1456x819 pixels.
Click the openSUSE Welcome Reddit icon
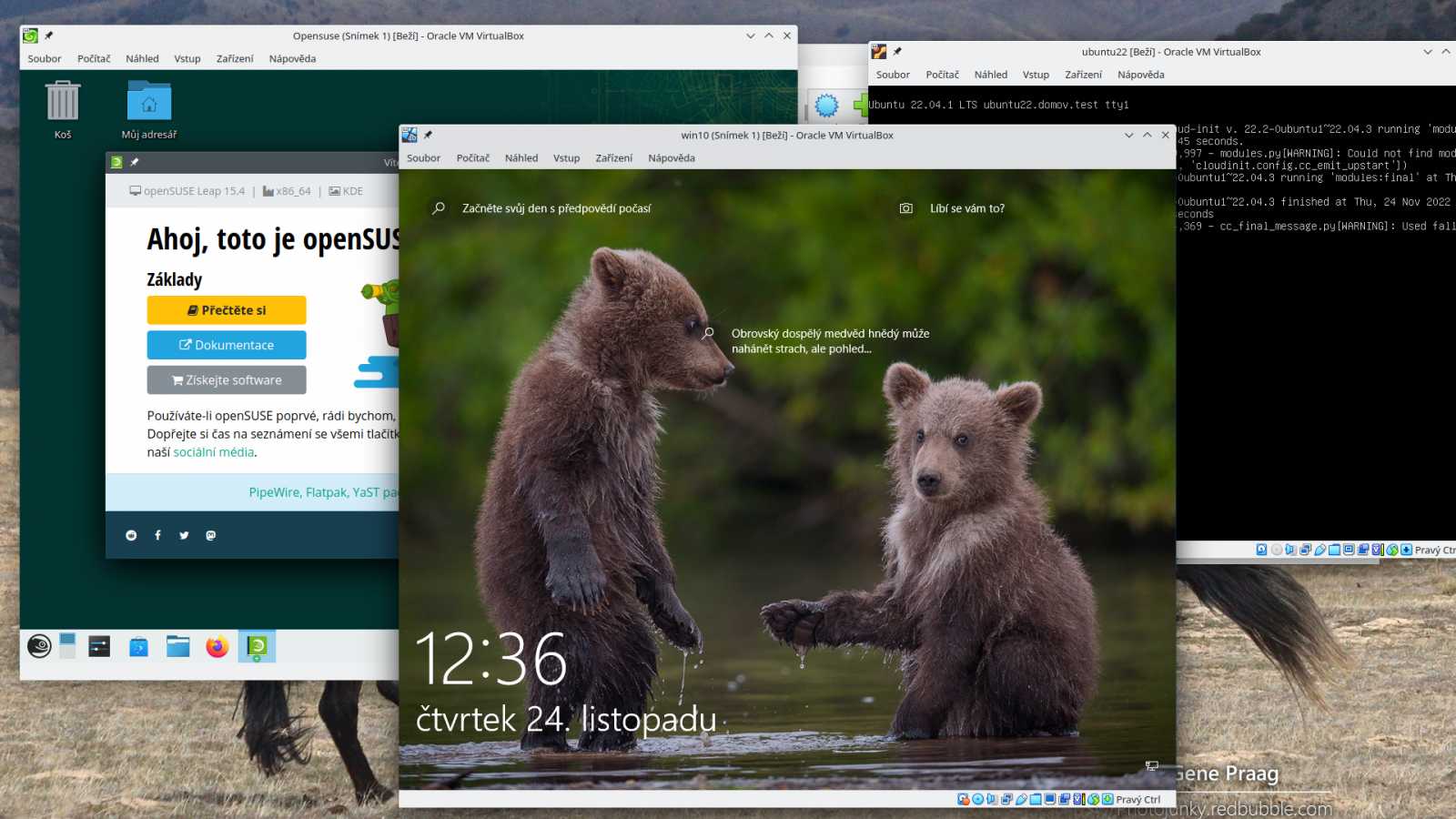coord(131,535)
